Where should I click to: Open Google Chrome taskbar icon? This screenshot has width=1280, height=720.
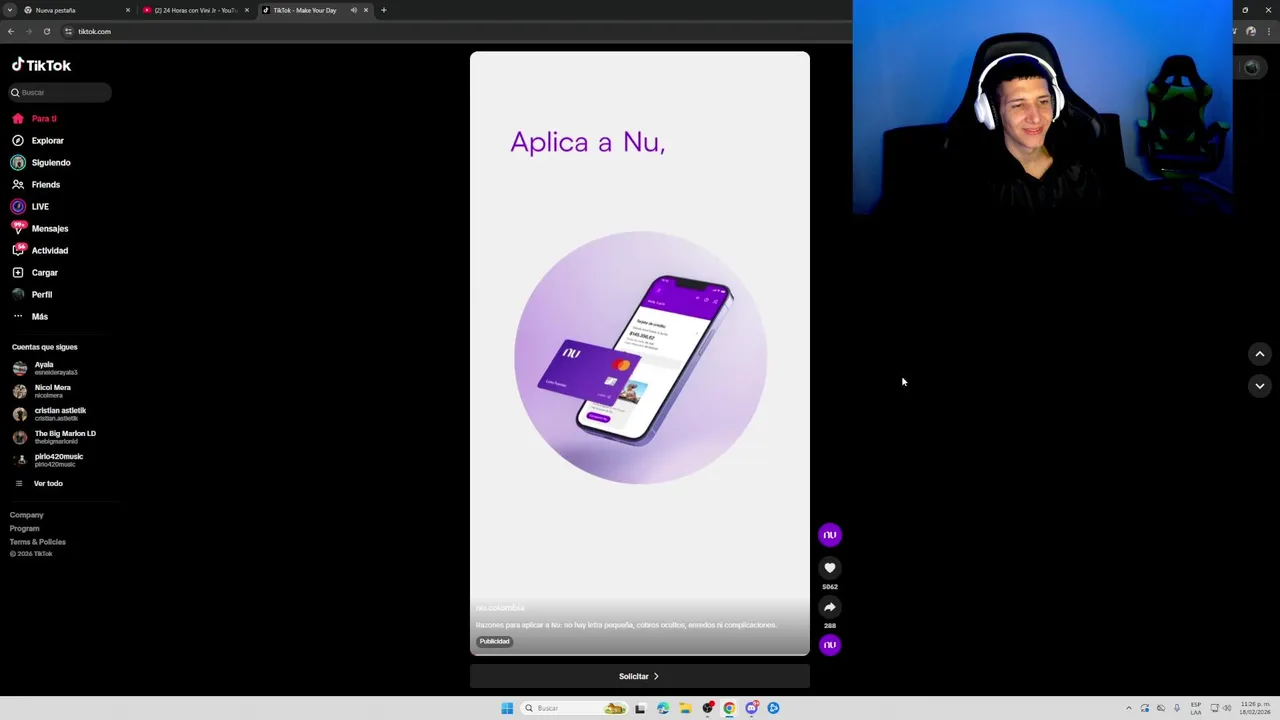tap(729, 708)
